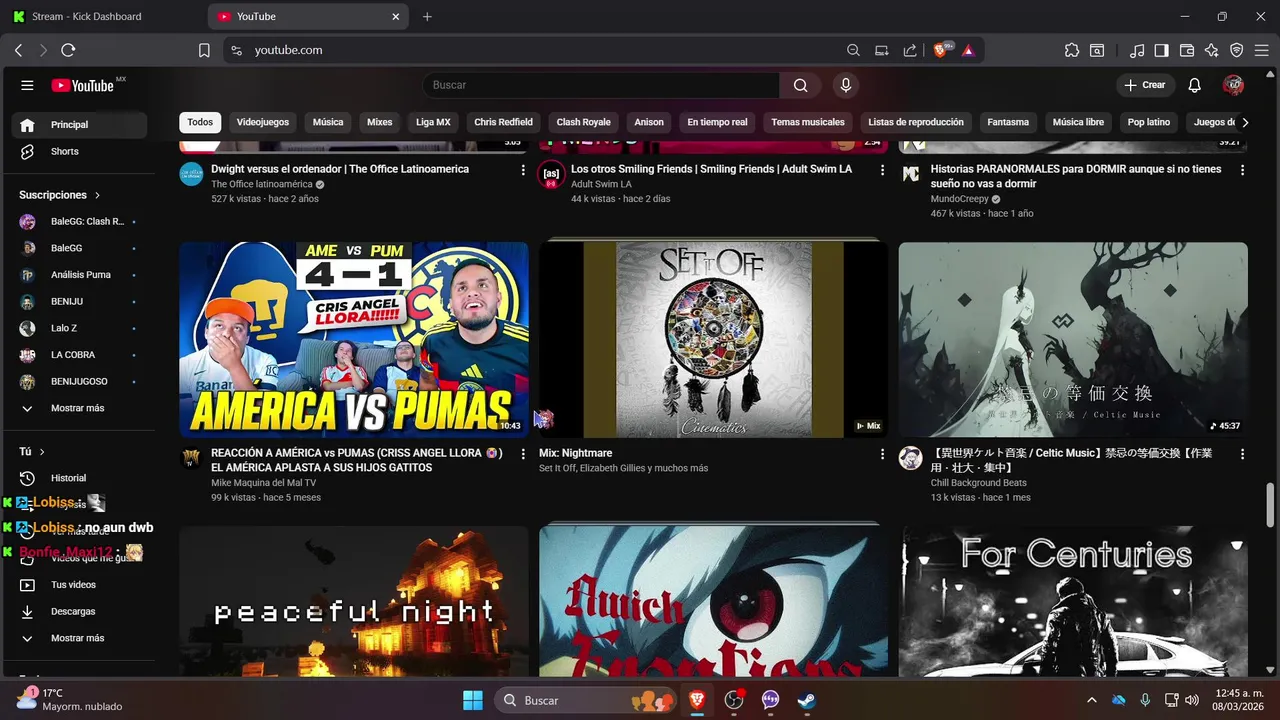
Task: Select the Videojuegos filter chip
Action: click(263, 122)
